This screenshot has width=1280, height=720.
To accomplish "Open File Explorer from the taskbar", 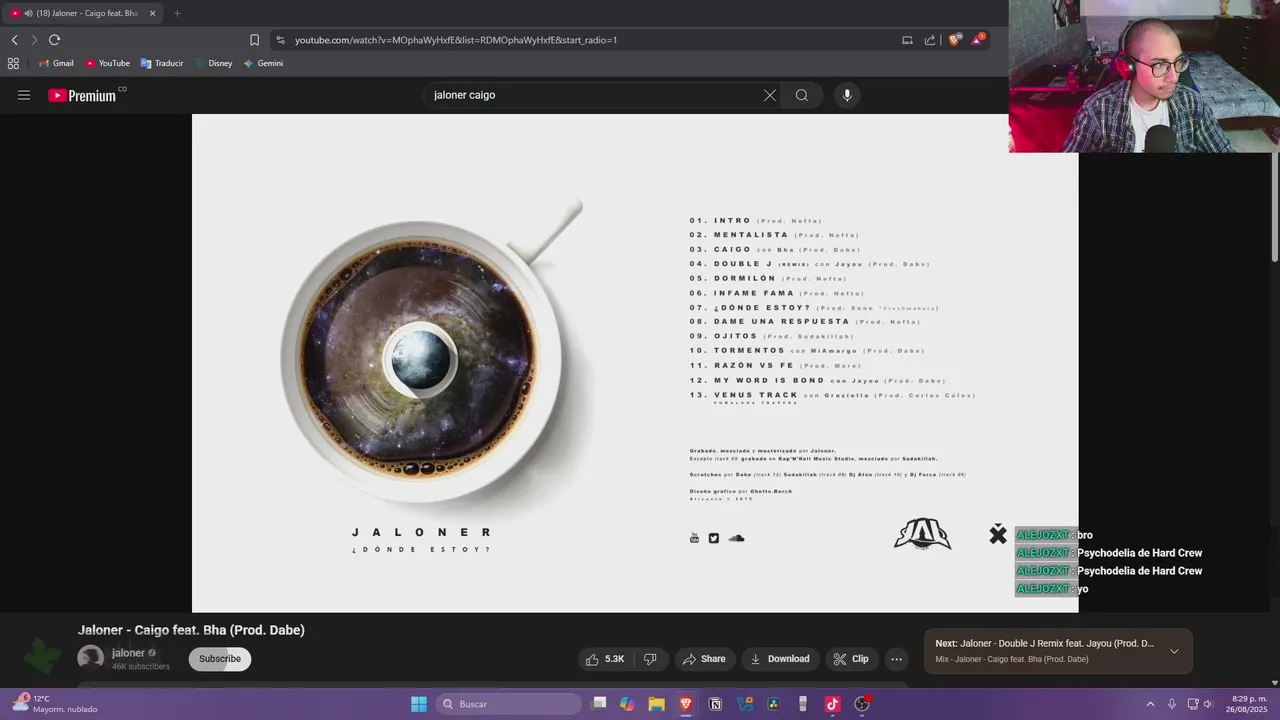I will (656, 704).
